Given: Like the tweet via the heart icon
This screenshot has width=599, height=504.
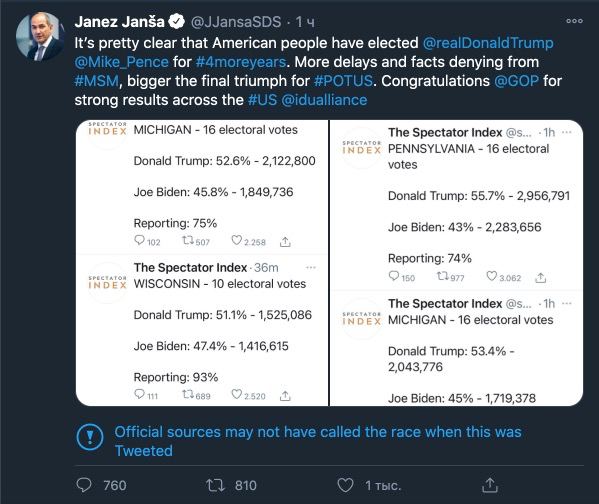Looking at the screenshot, I should click(345, 485).
